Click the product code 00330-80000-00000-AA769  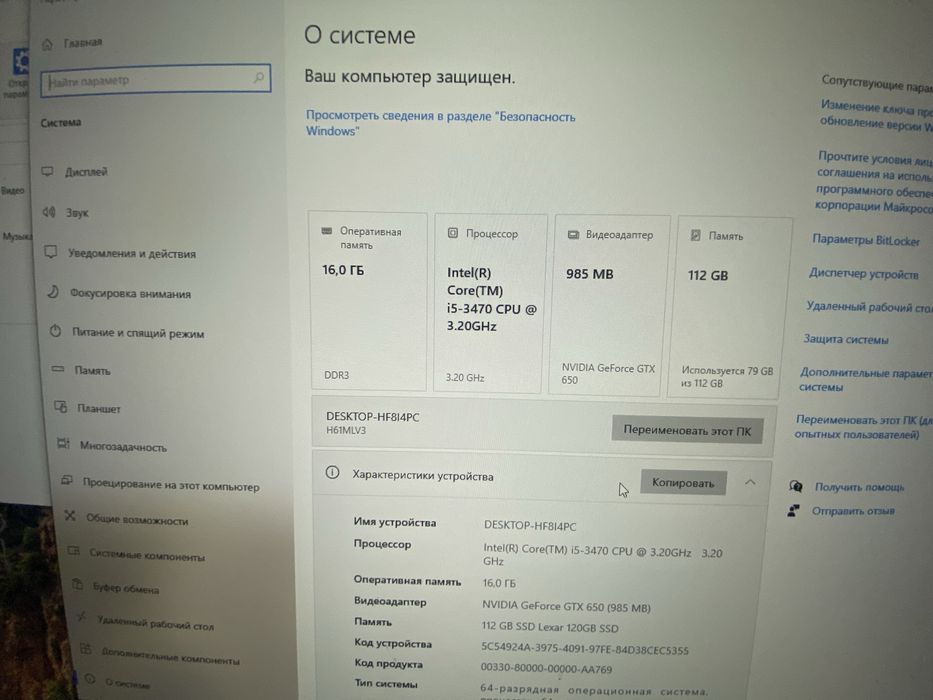[x=546, y=668]
